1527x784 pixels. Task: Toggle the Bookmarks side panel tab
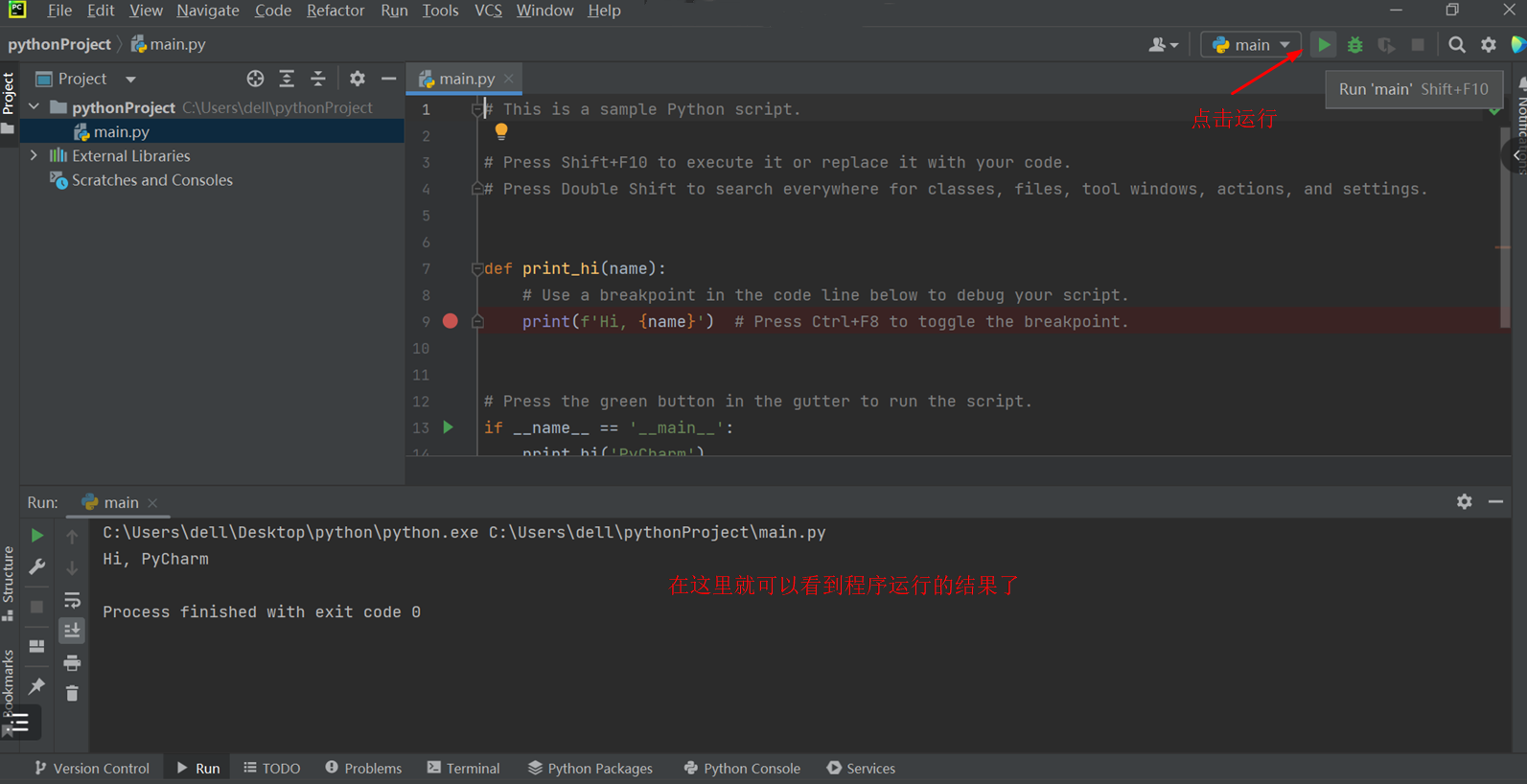click(x=9, y=682)
